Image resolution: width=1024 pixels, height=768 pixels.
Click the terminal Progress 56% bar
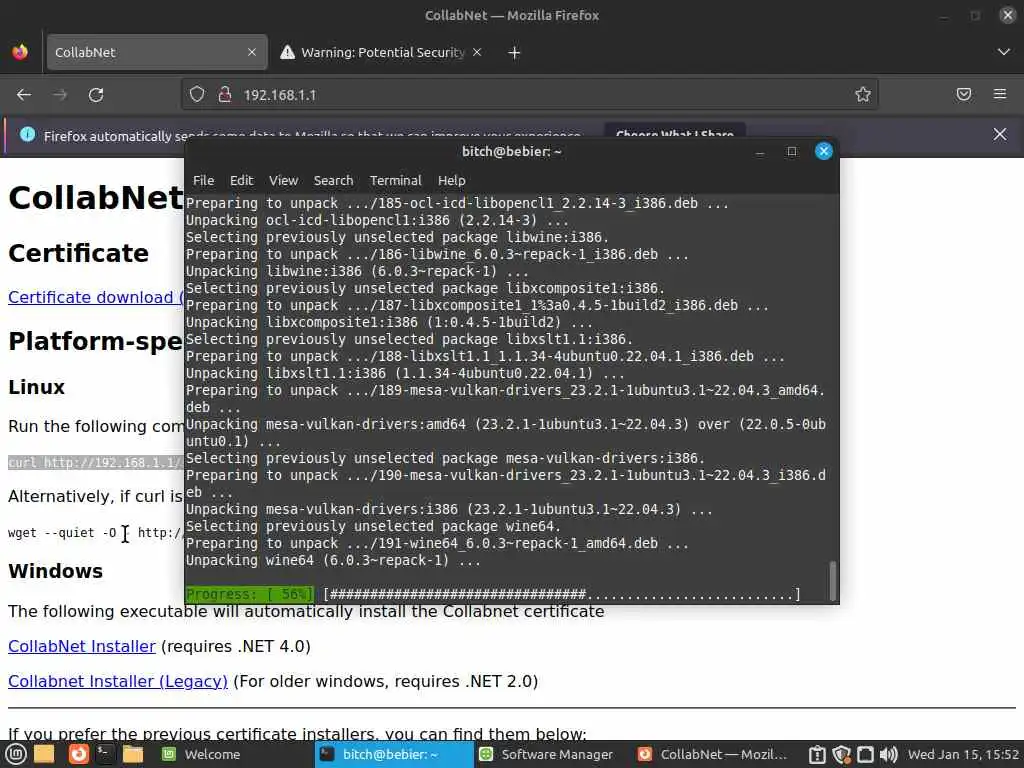pos(494,594)
